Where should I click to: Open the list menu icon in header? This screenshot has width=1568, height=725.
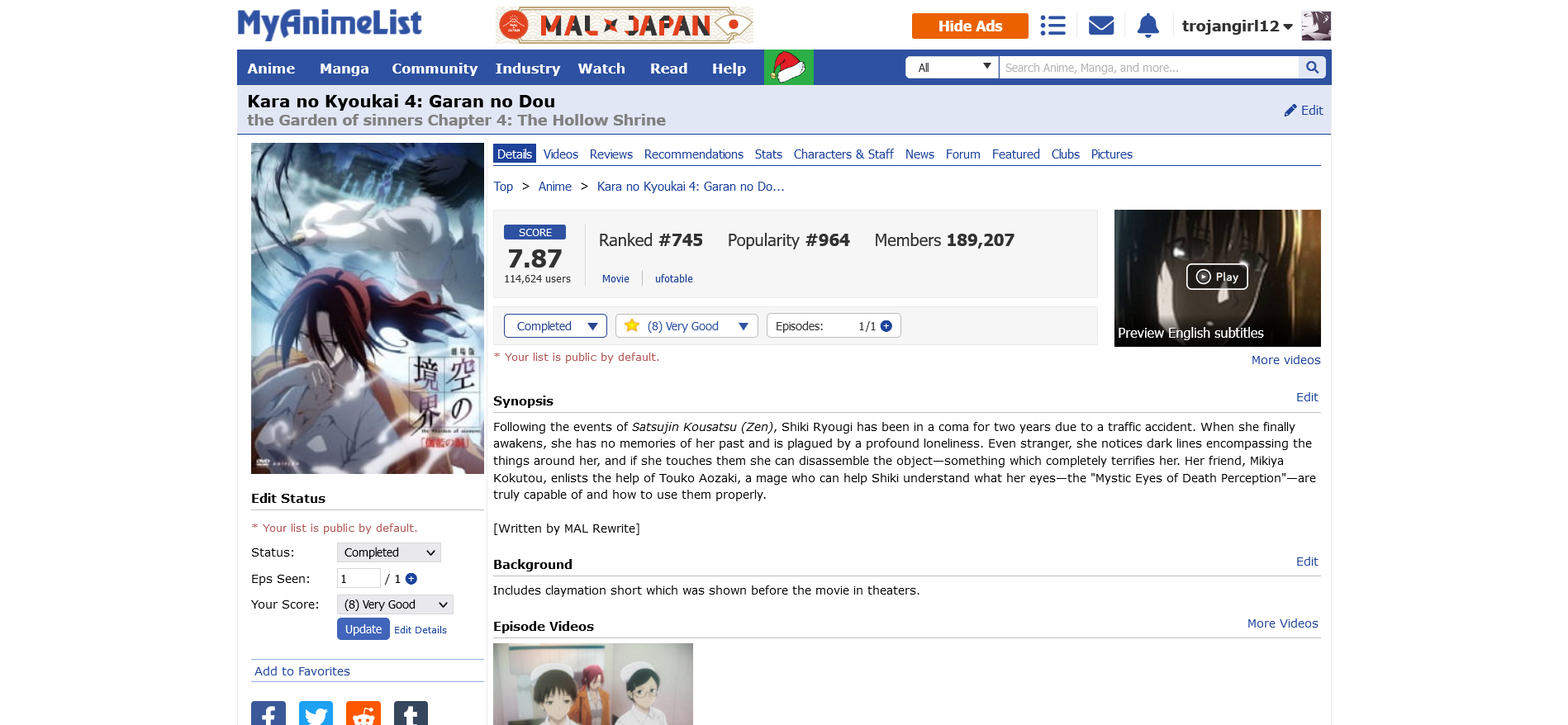pos(1052,26)
